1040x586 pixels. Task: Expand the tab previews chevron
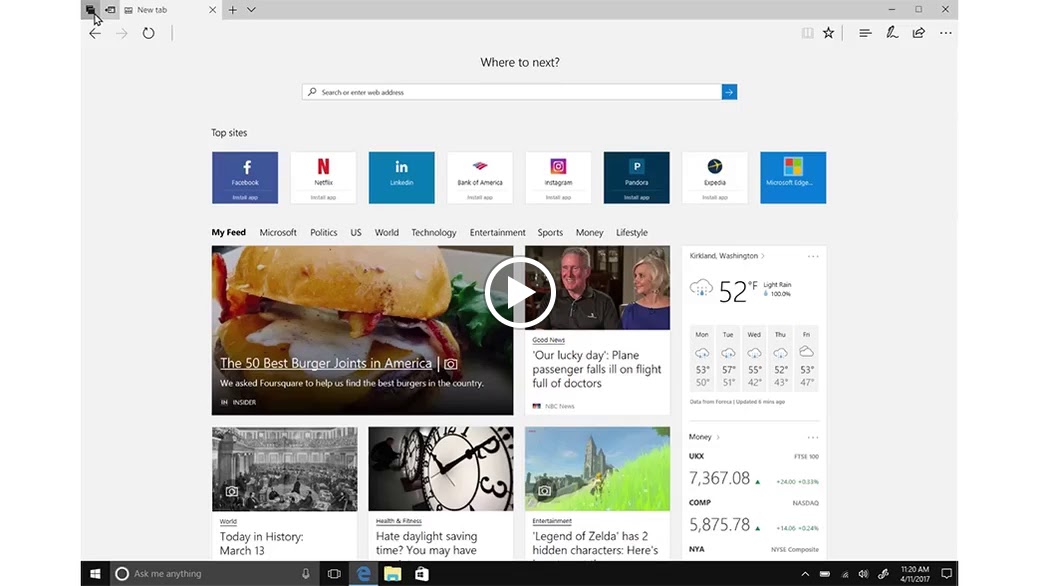(251, 10)
